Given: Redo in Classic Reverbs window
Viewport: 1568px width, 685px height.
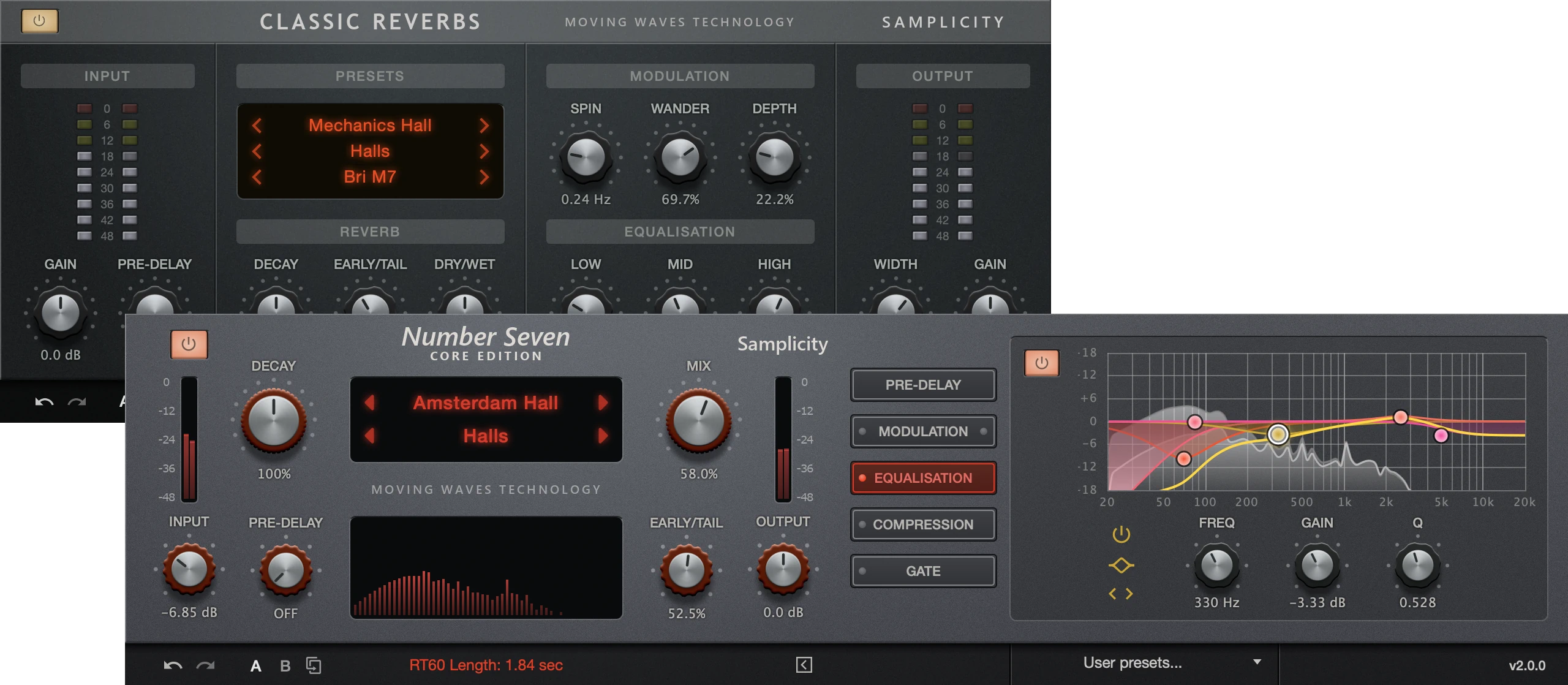Looking at the screenshot, I should (x=77, y=402).
